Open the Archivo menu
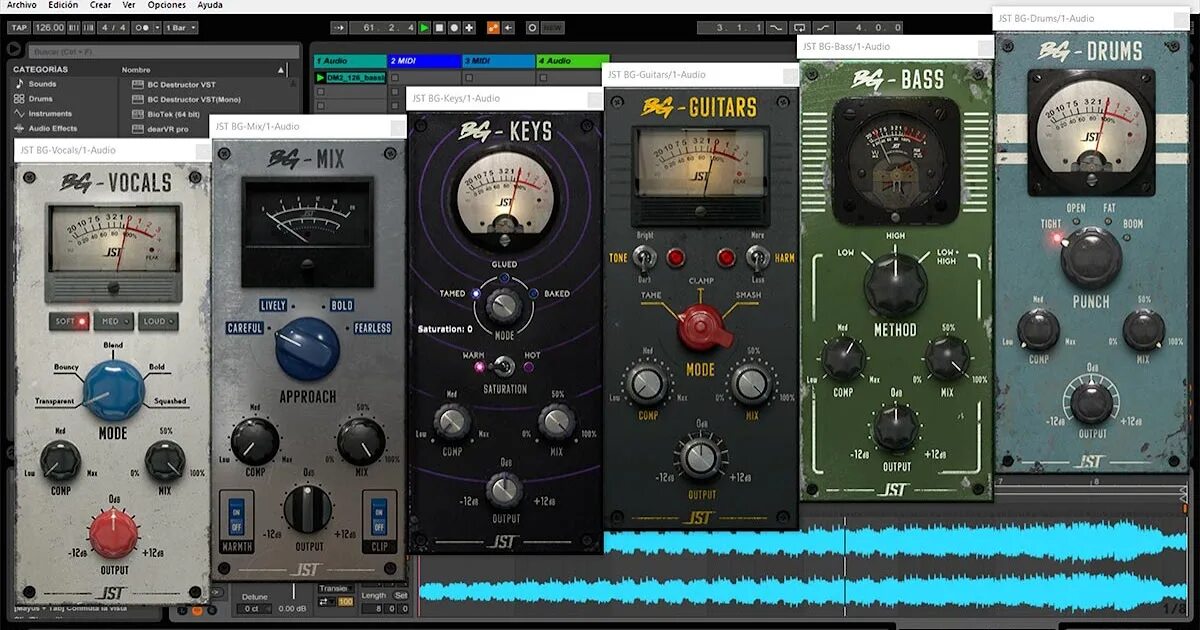1200x630 pixels. coord(21,5)
